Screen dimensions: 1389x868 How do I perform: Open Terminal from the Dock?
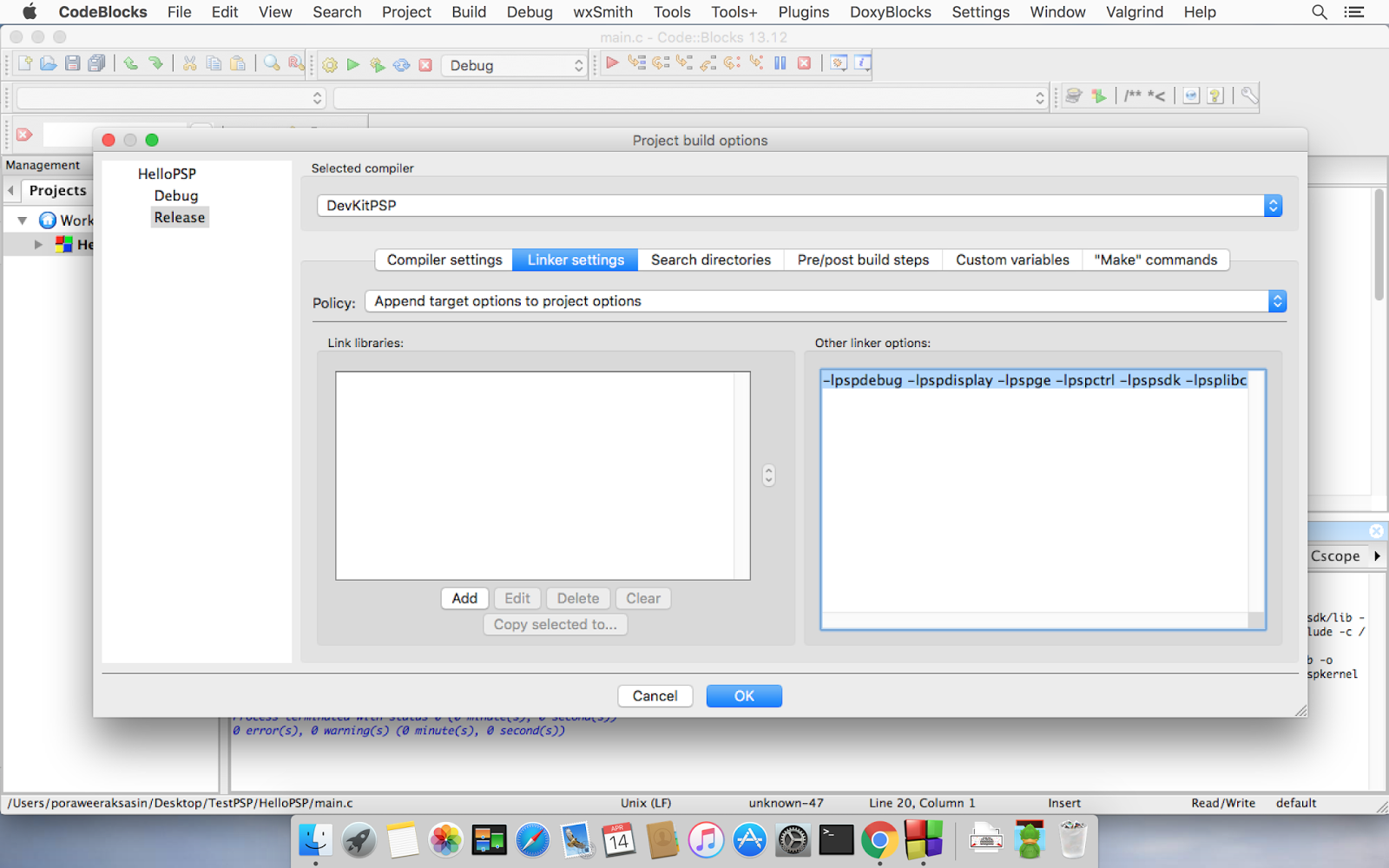(x=836, y=840)
